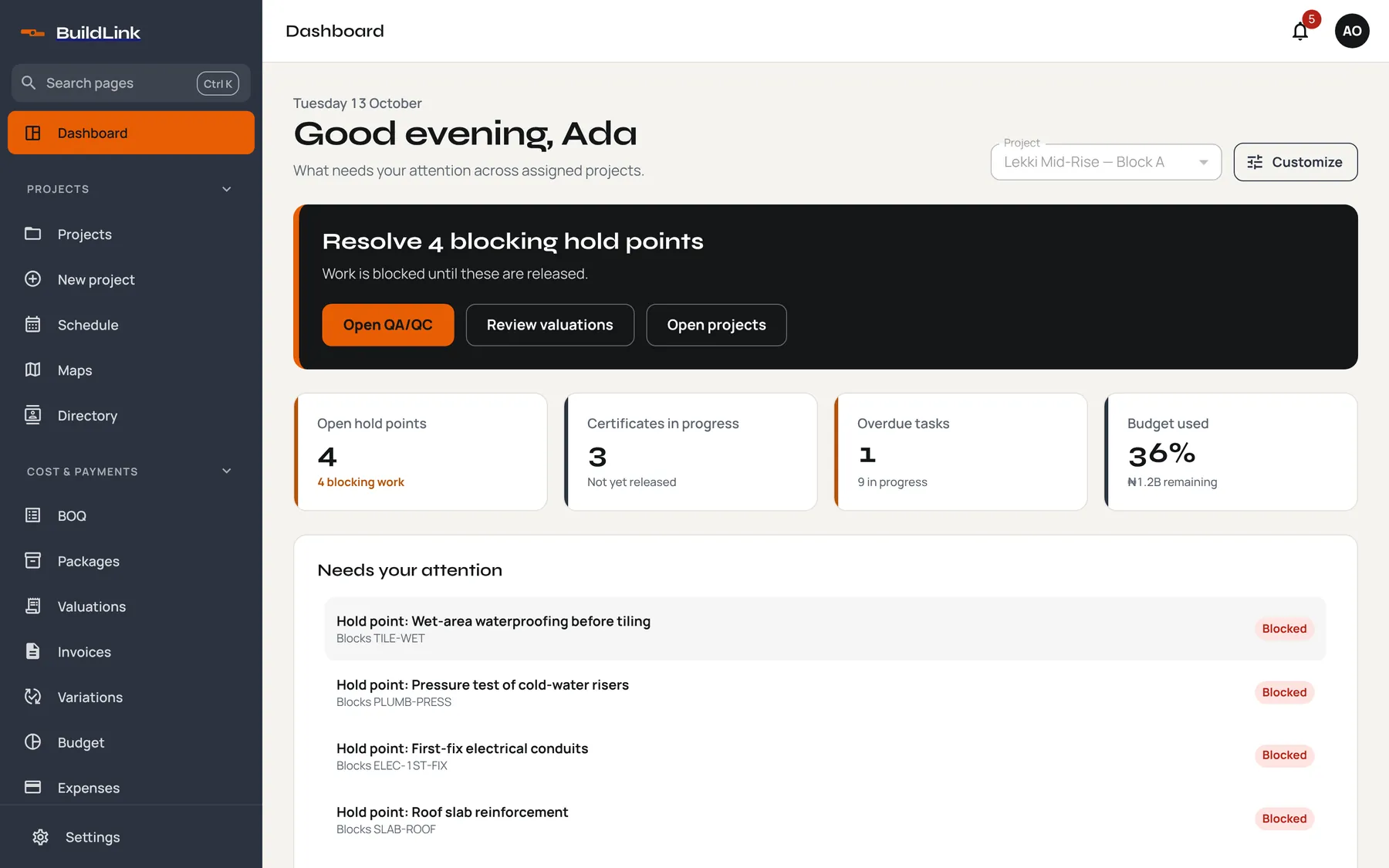This screenshot has width=1389, height=868.
Task: Click the Directory contact icon
Action: (32, 415)
